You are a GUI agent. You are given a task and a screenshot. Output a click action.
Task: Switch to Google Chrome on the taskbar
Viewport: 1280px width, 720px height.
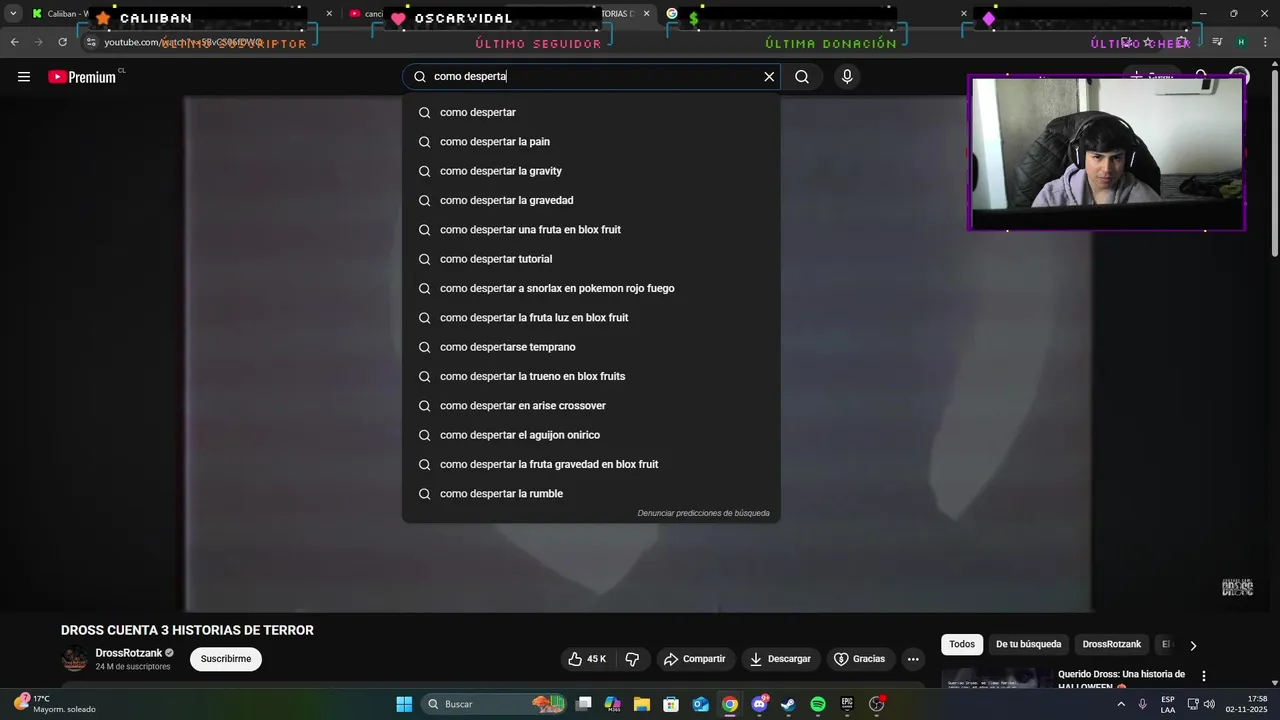(x=730, y=704)
